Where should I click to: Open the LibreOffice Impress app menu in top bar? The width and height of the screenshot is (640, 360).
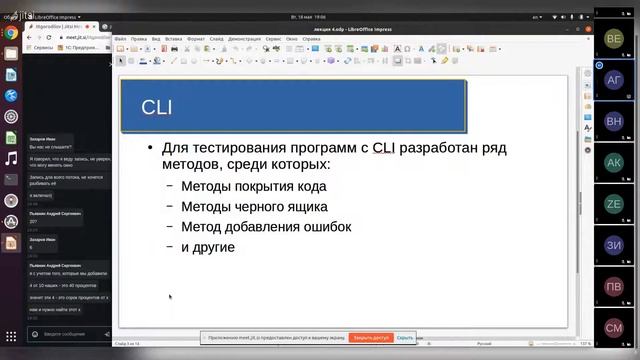pos(58,17)
